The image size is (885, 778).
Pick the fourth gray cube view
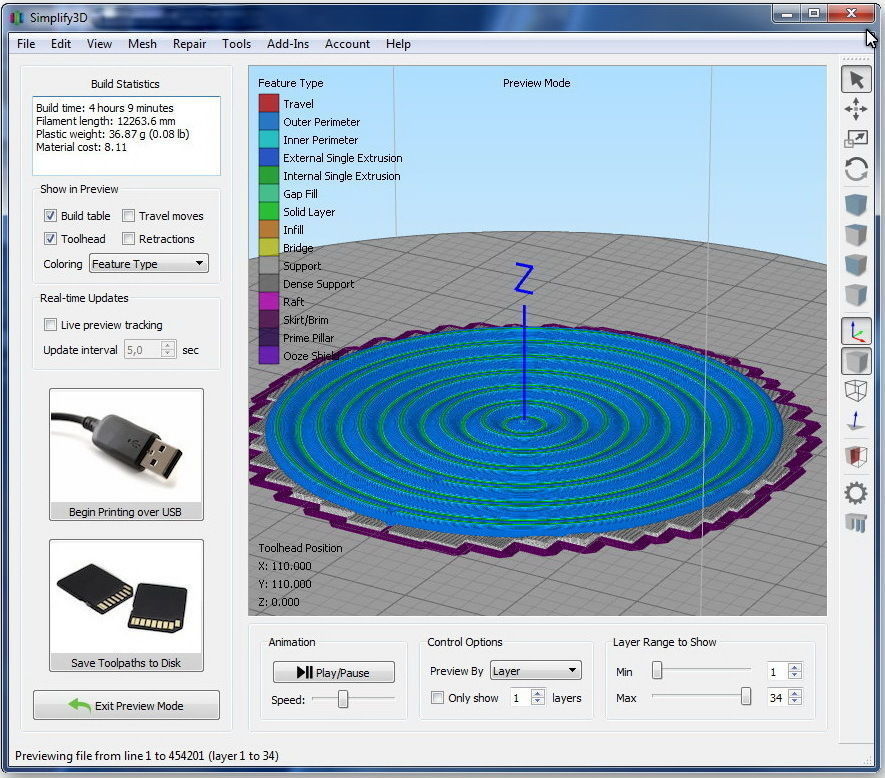856,294
